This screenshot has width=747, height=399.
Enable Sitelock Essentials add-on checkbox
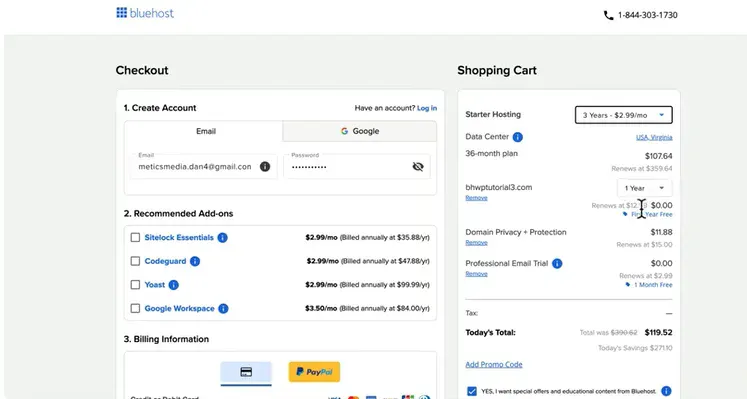click(135, 238)
